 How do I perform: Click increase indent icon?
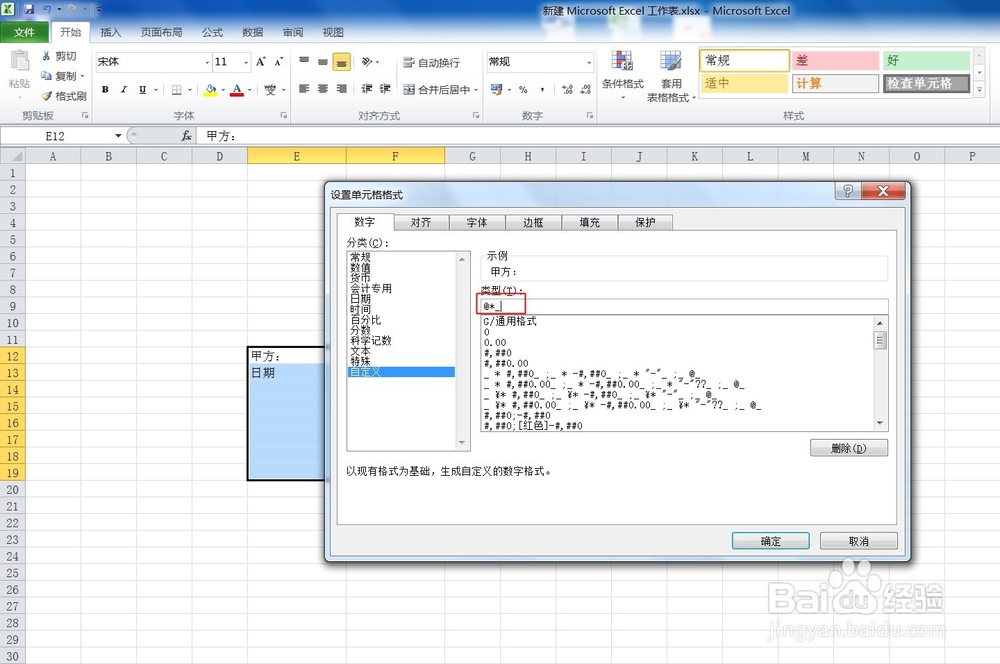385,89
